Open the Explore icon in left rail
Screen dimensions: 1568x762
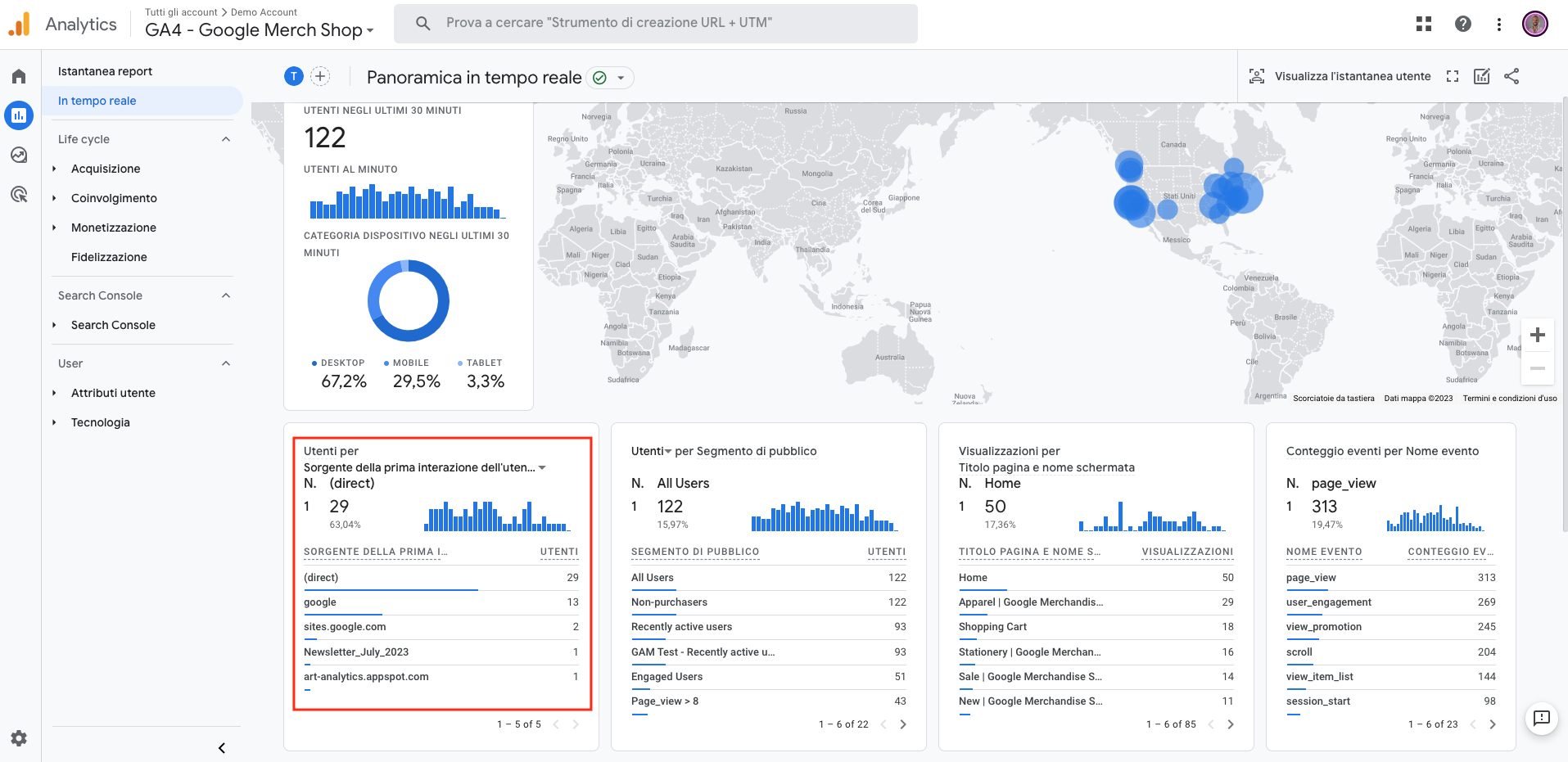point(19,155)
